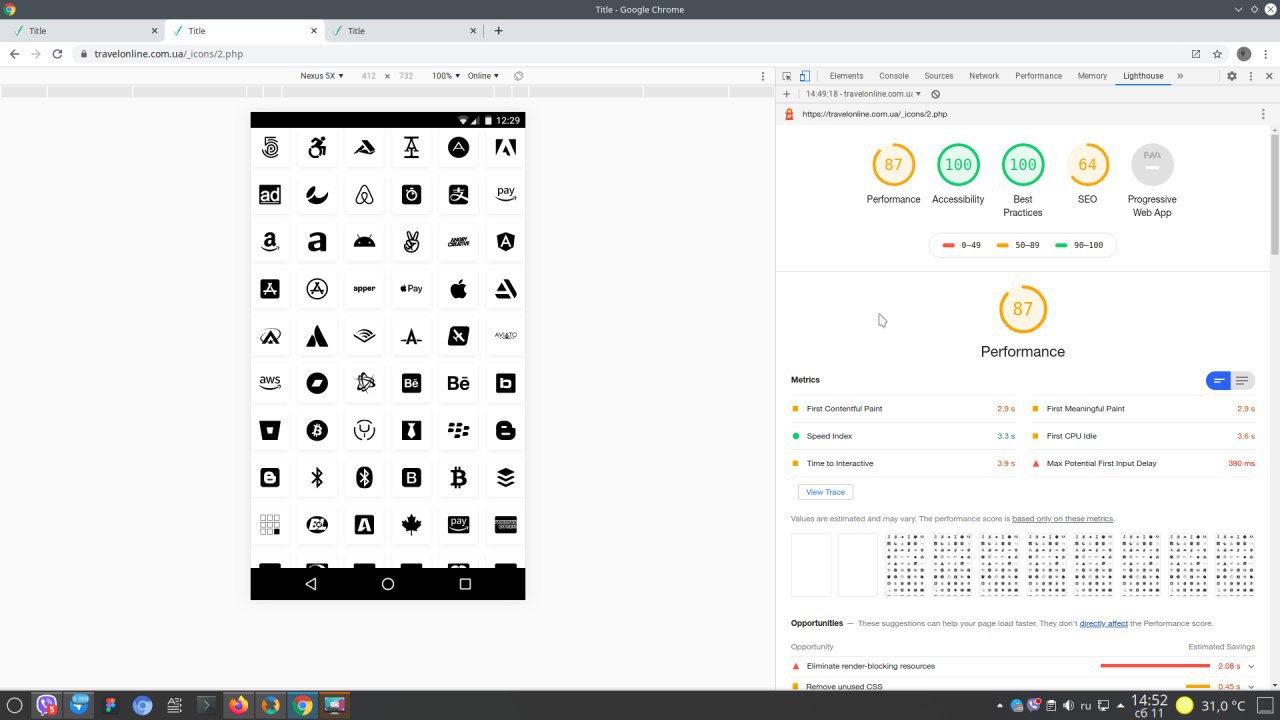
Task: Tap the Android recent apps square button
Action: coord(465,584)
